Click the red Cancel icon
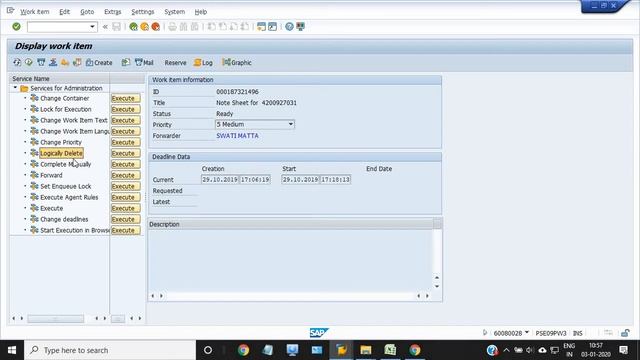640x360 pixels. coord(156,27)
